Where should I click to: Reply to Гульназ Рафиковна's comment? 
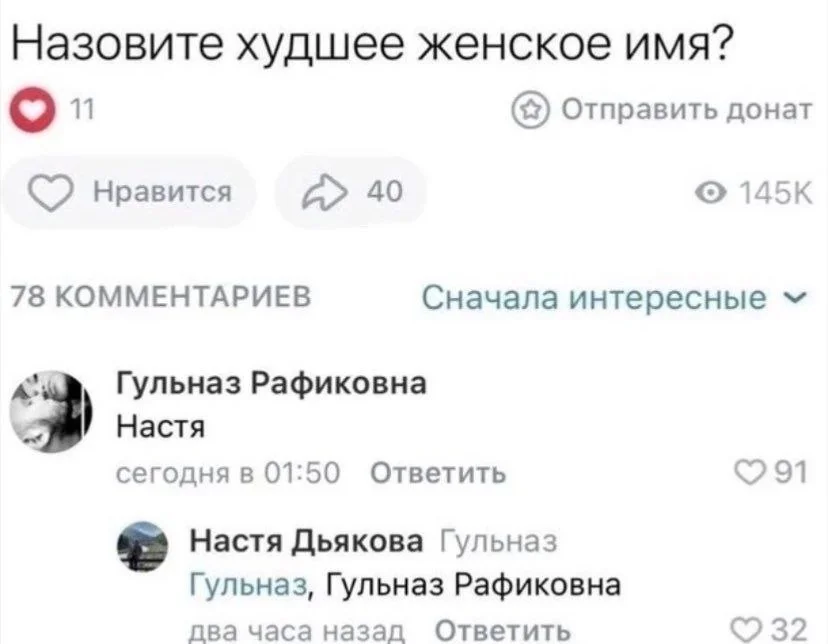point(438,473)
